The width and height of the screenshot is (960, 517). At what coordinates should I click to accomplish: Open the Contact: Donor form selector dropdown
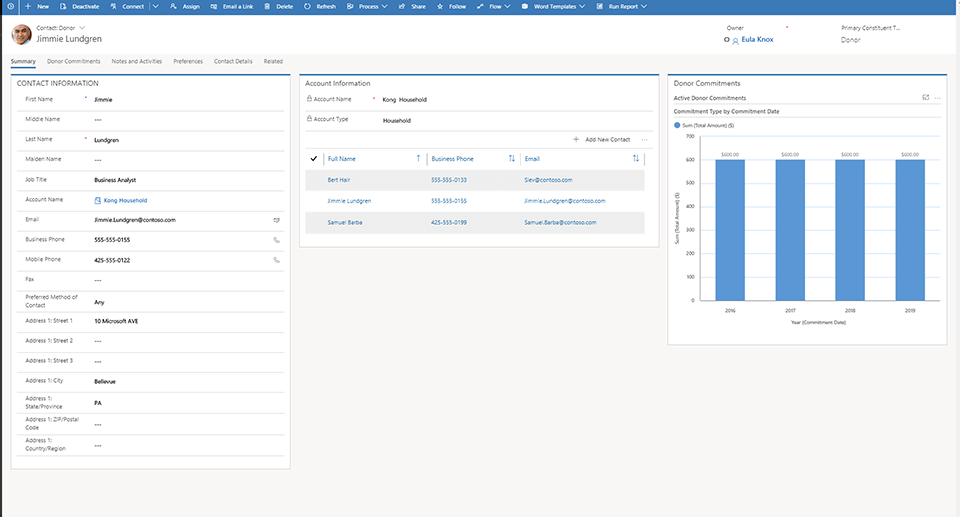(82, 28)
